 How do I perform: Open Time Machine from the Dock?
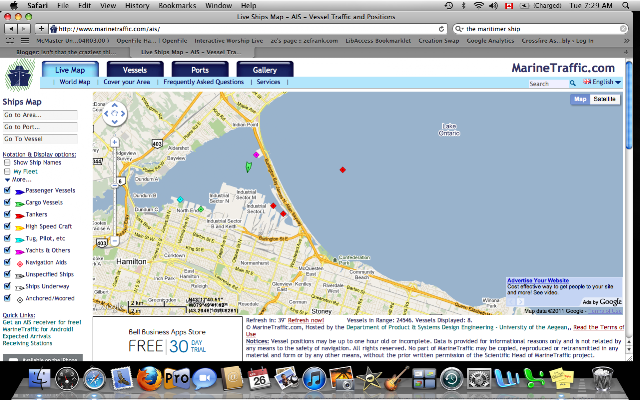coord(451,378)
